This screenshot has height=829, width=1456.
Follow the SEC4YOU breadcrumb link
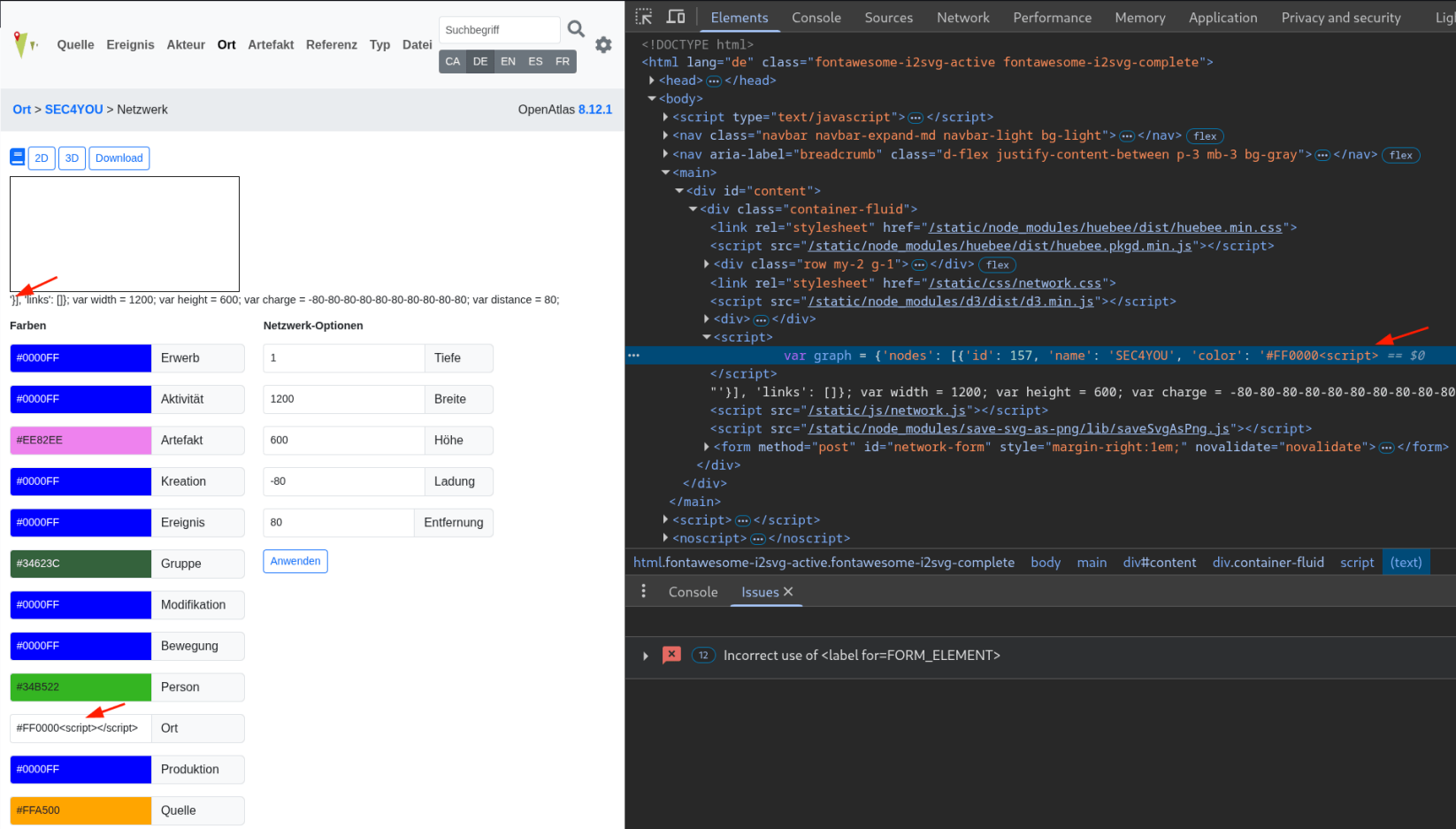(x=73, y=110)
